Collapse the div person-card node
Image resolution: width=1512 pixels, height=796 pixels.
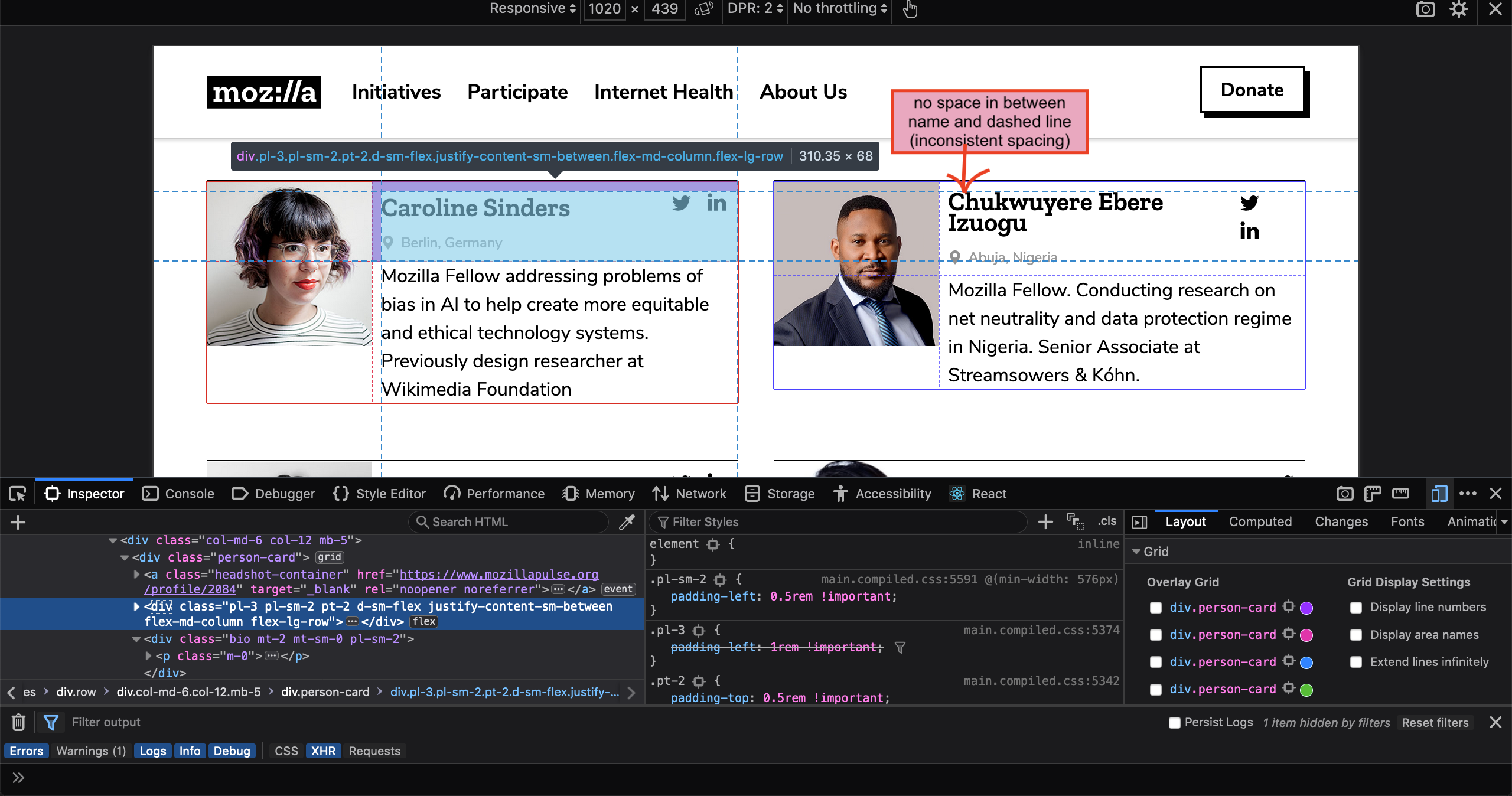tap(124, 557)
